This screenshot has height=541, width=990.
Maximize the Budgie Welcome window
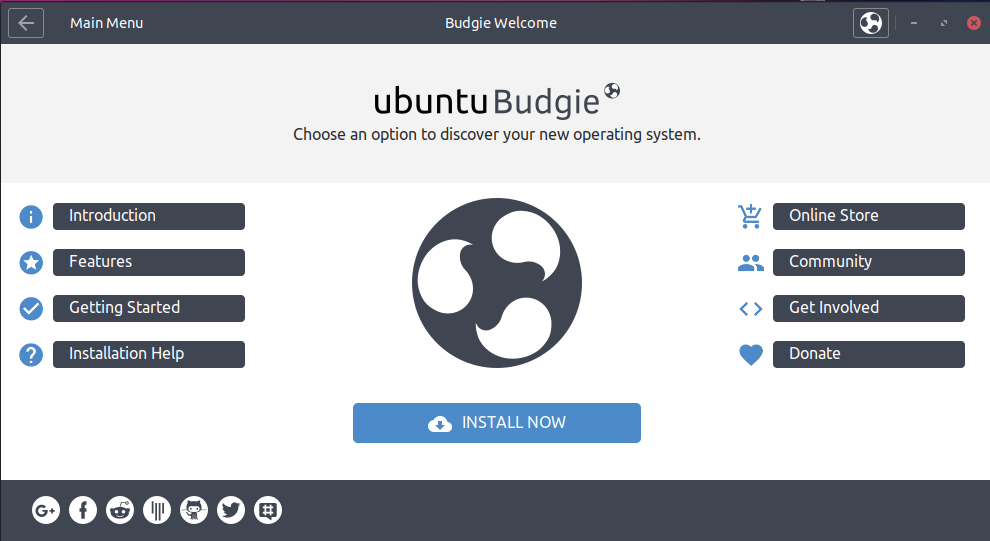click(944, 23)
